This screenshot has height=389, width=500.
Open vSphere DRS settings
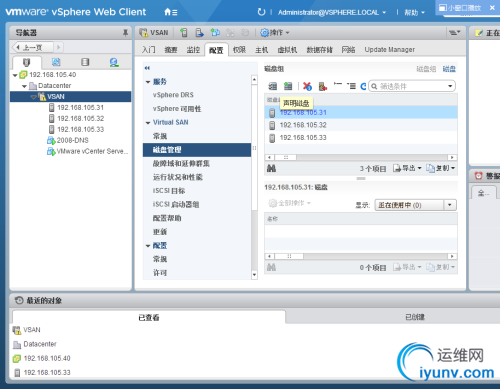pos(173,95)
